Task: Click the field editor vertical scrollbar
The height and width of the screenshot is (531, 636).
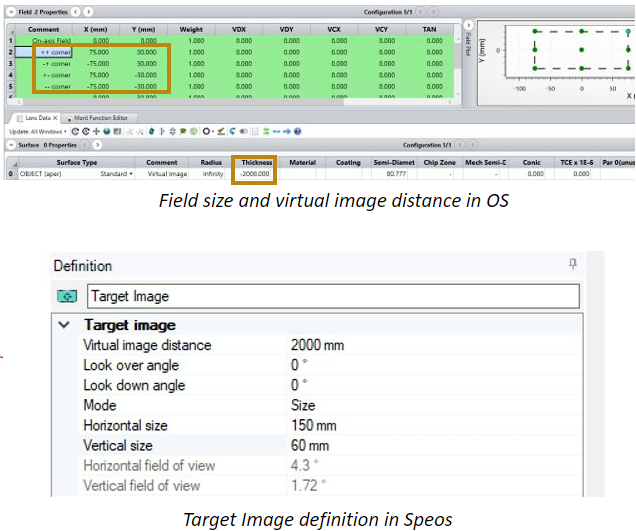Action: coord(458,67)
